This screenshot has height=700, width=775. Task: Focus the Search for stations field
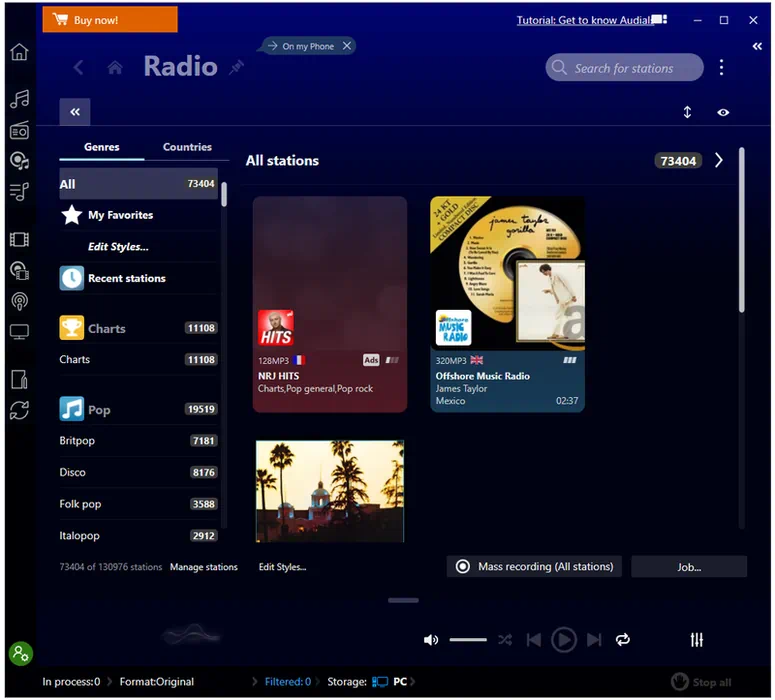[624, 68]
